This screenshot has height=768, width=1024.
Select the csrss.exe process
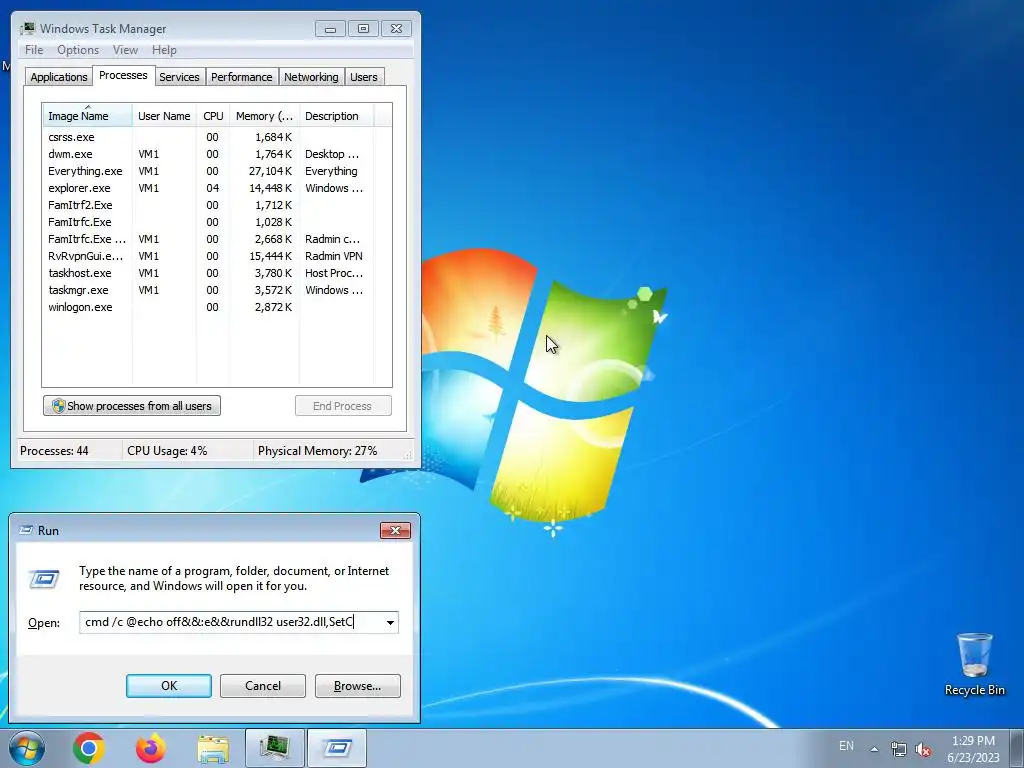(208, 137)
